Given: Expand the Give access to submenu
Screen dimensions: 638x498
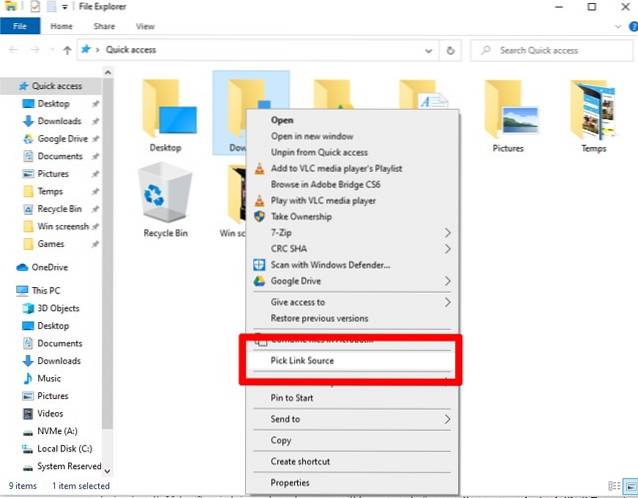Looking at the screenshot, I should pyautogui.click(x=447, y=302).
